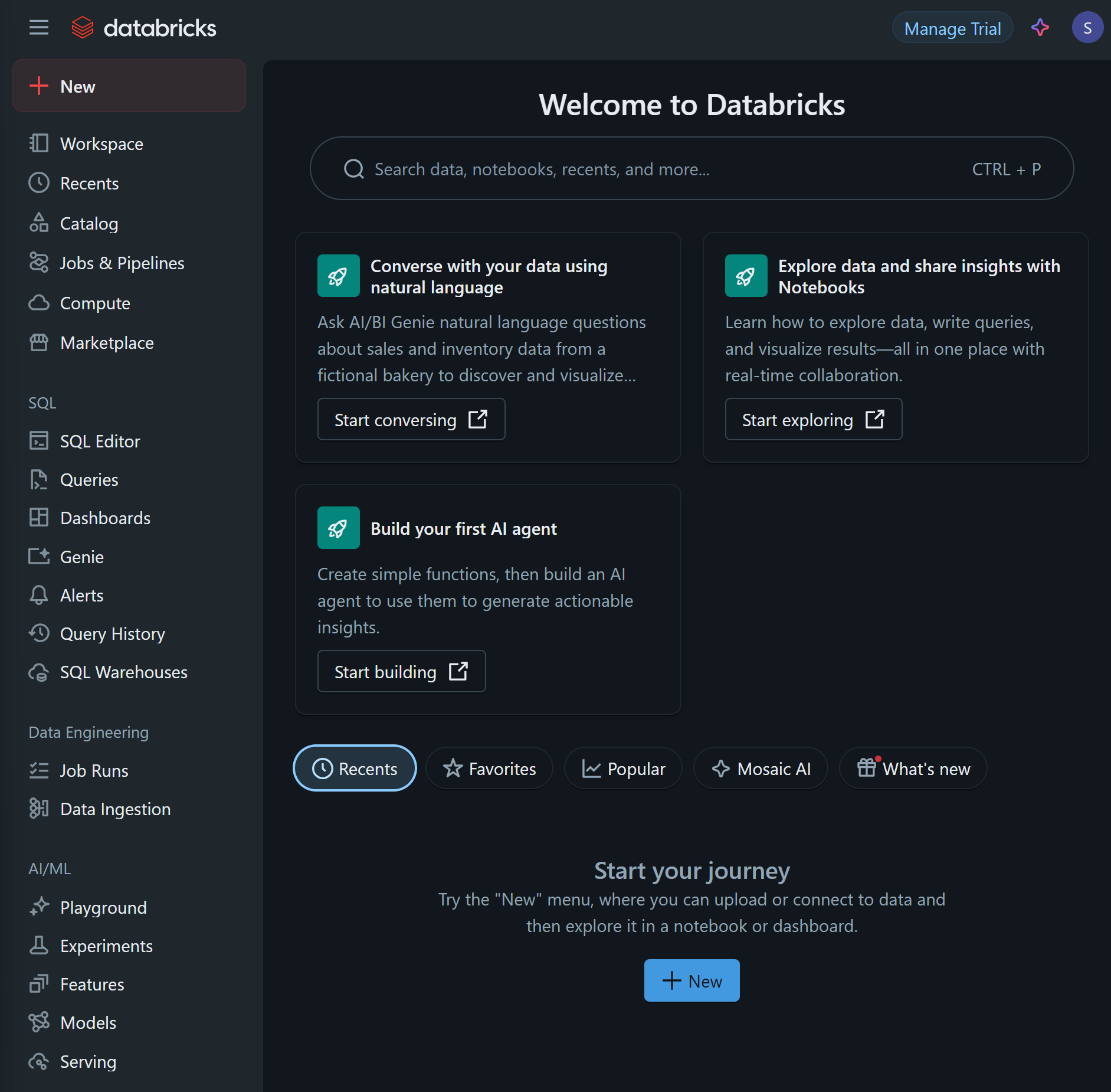This screenshot has width=1111, height=1092.
Task: Open Dashboards in the sidebar
Action: pos(129,518)
